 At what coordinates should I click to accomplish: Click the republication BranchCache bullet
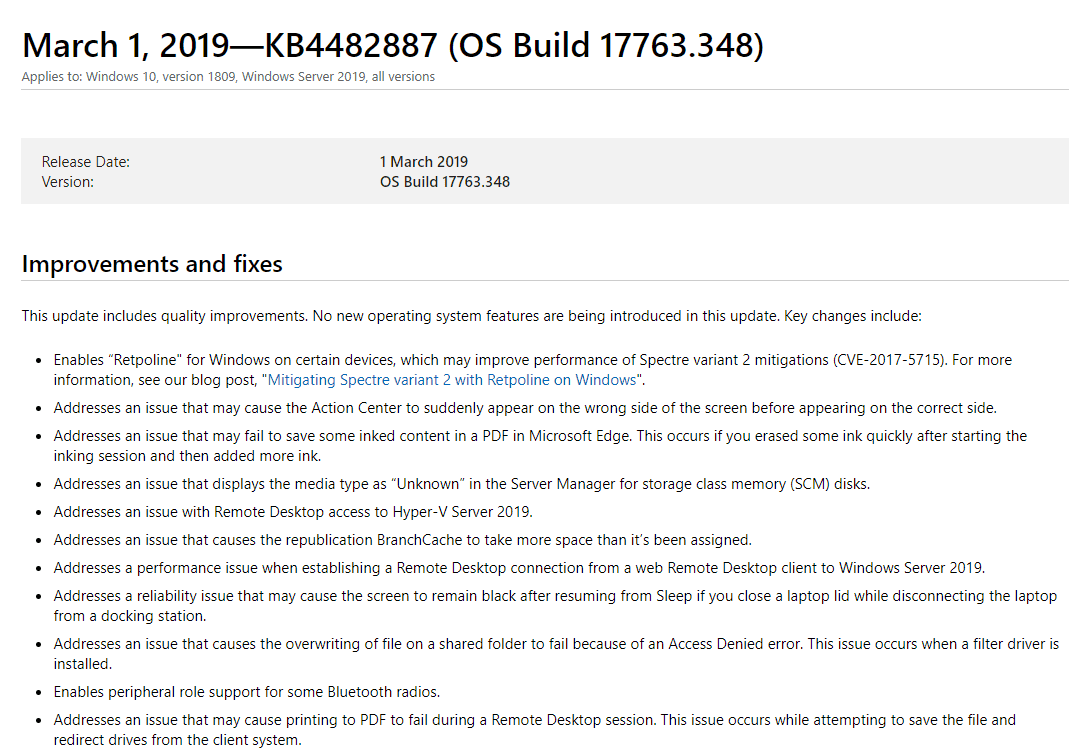click(x=402, y=540)
